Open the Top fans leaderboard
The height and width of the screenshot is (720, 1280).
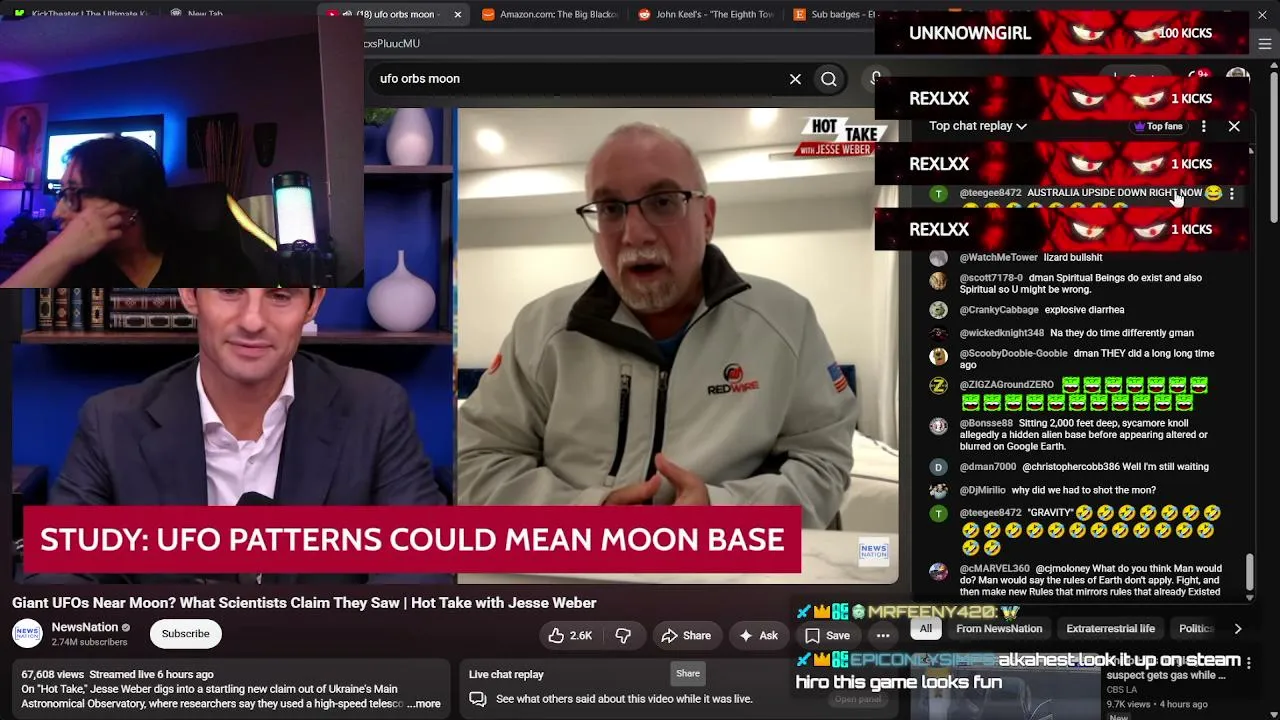(1158, 126)
